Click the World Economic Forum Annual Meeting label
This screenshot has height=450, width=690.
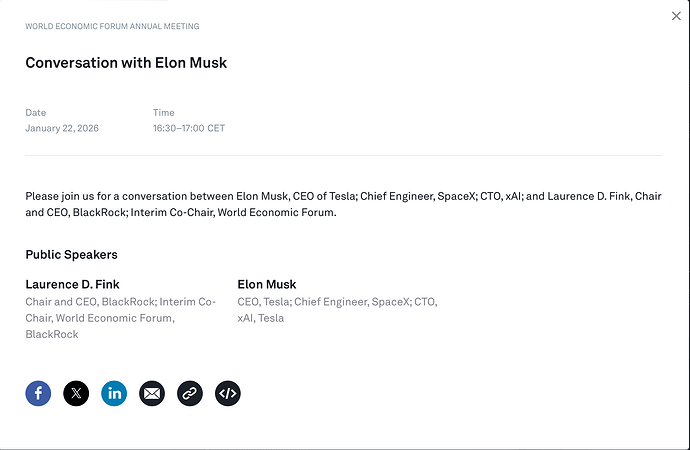112,26
